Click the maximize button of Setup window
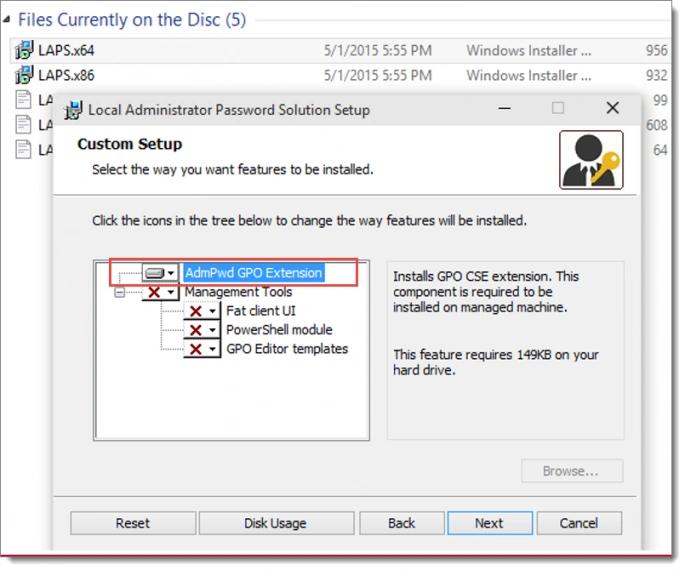Viewport: 685px width, 570px height. (x=558, y=108)
